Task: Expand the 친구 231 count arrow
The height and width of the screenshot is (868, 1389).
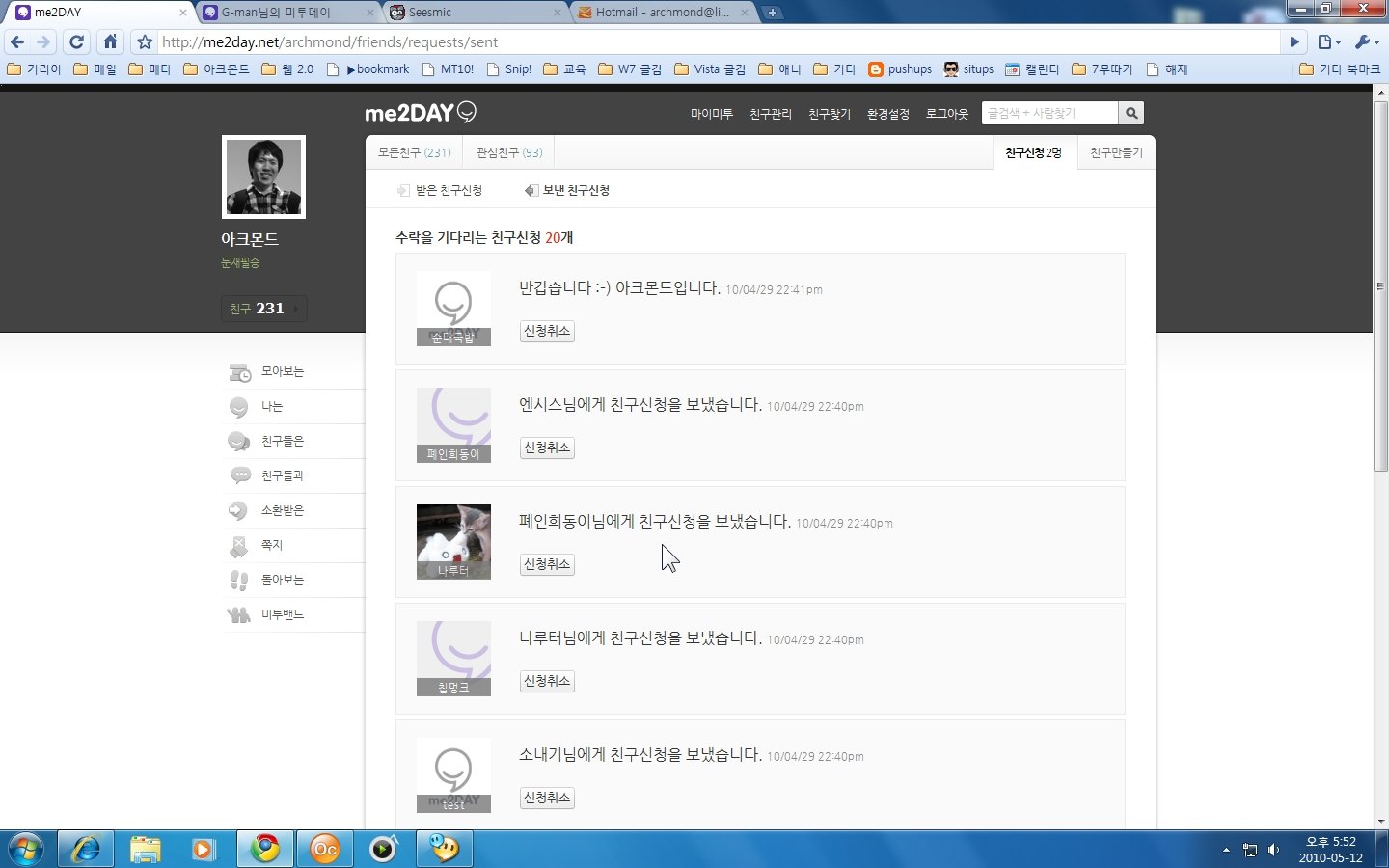Action: pyautogui.click(x=296, y=309)
